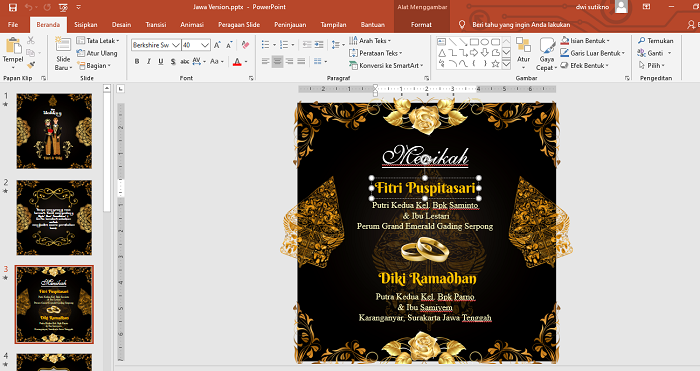Apply Garis Luar Bentuk outline color
Viewport: 700px width, 371px height.
(564, 53)
